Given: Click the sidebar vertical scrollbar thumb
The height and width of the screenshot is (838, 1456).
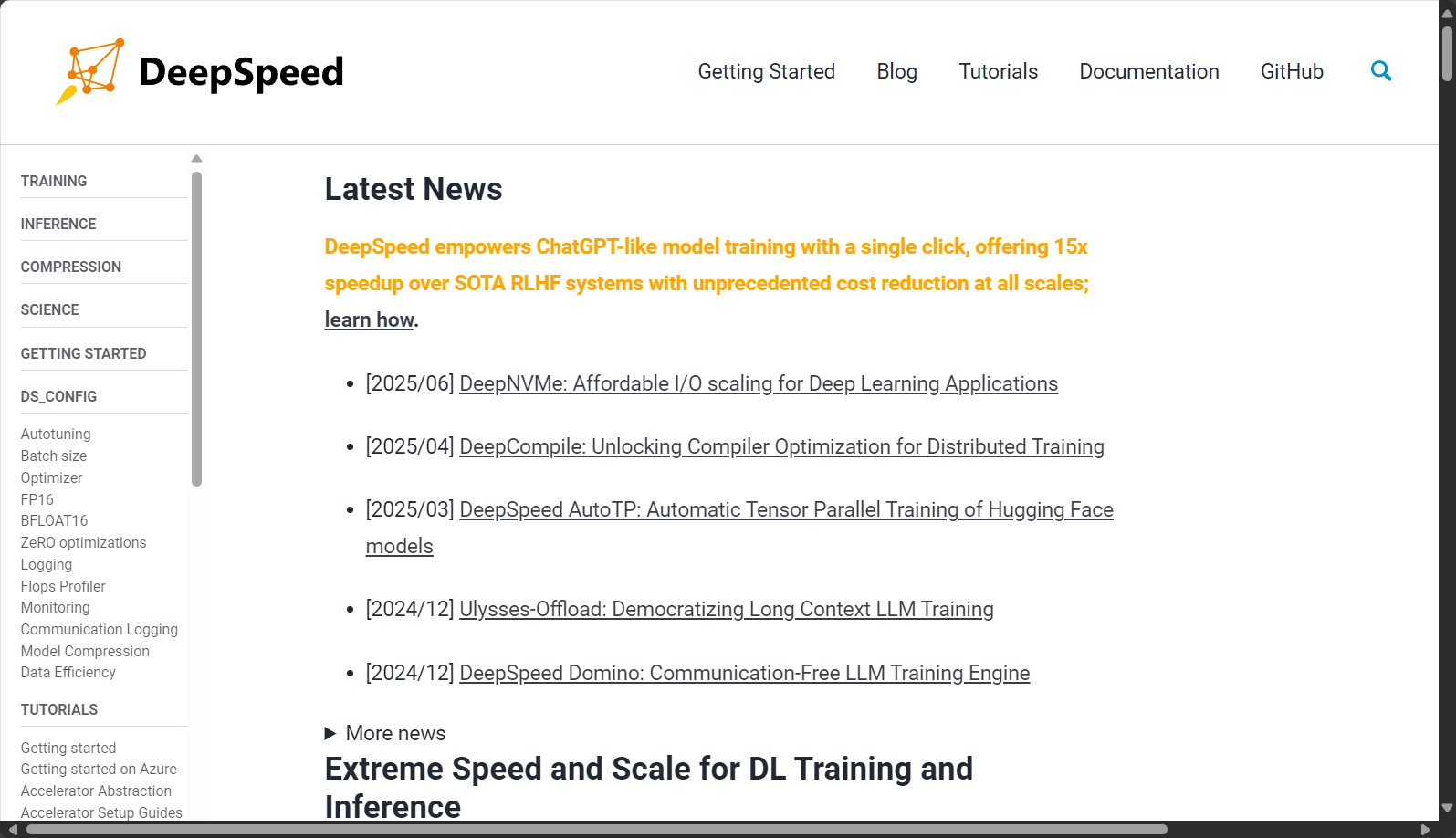Looking at the screenshot, I should (x=196, y=329).
